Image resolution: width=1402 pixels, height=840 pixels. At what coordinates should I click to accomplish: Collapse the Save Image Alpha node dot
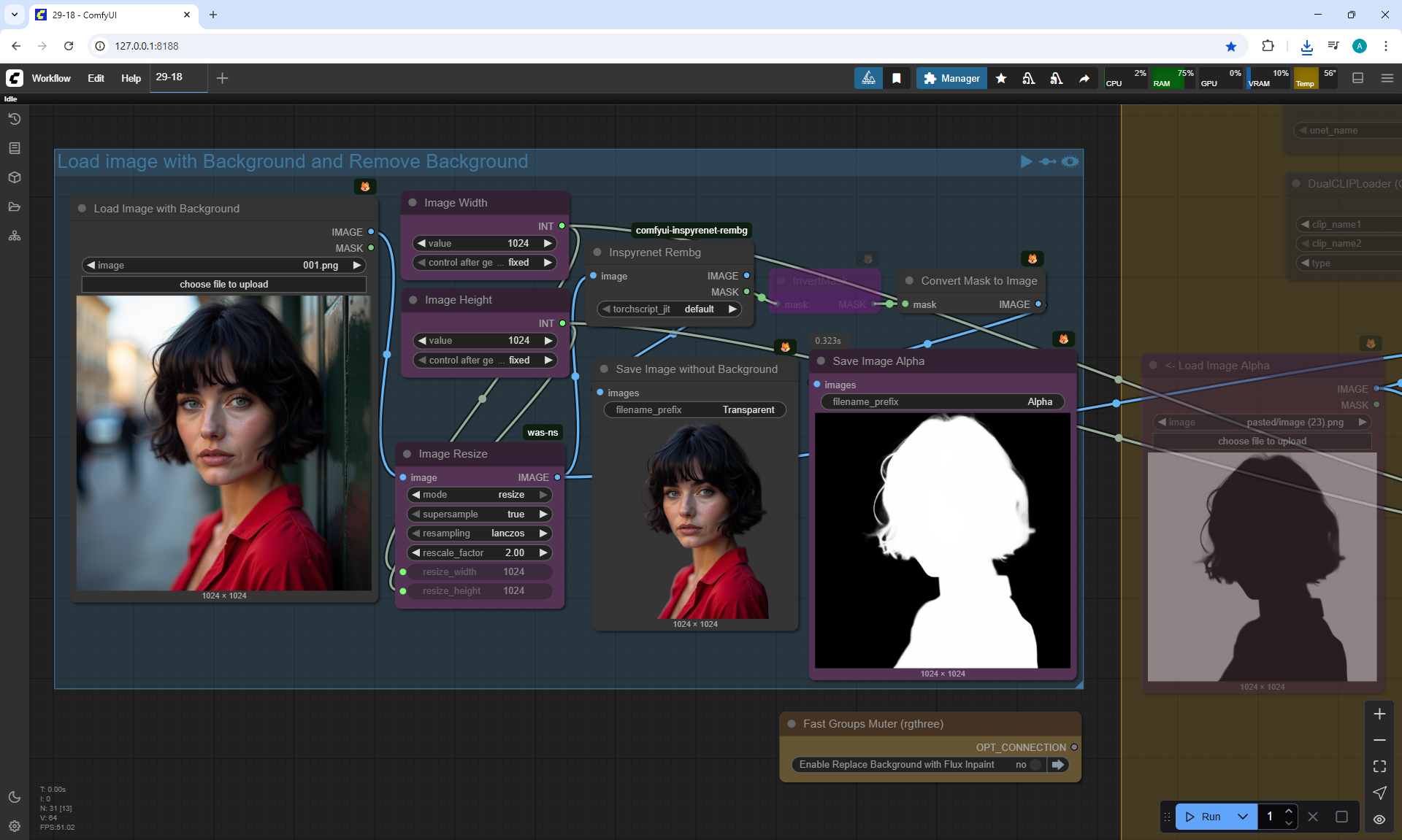pyautogui.click(x=821, y=361)
